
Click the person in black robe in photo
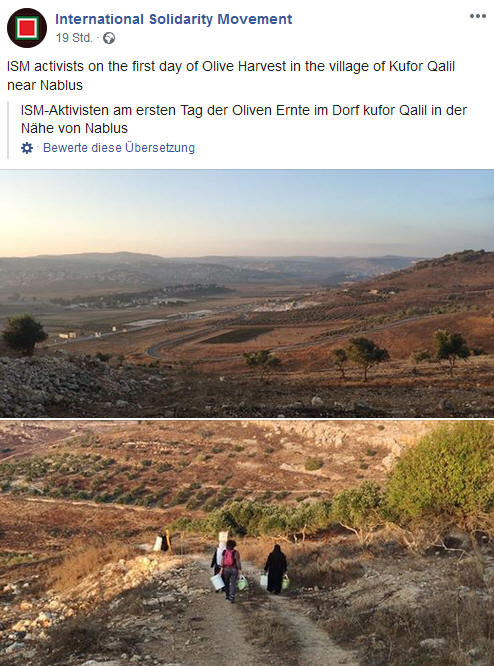click(276, 569)
